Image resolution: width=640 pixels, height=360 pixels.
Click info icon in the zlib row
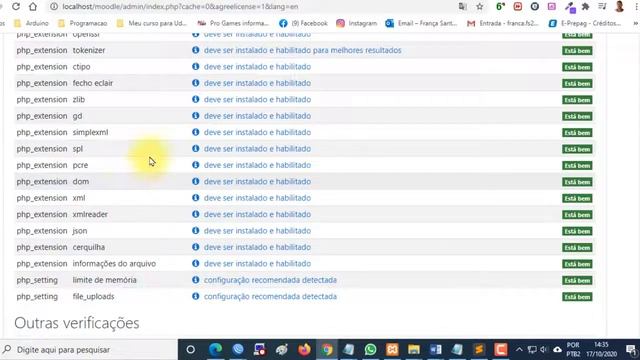196,99
